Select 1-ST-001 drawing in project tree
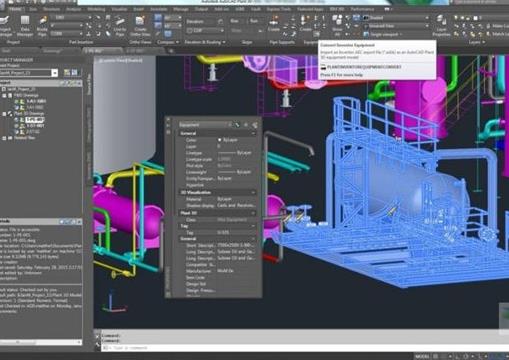 click(35, 126)
